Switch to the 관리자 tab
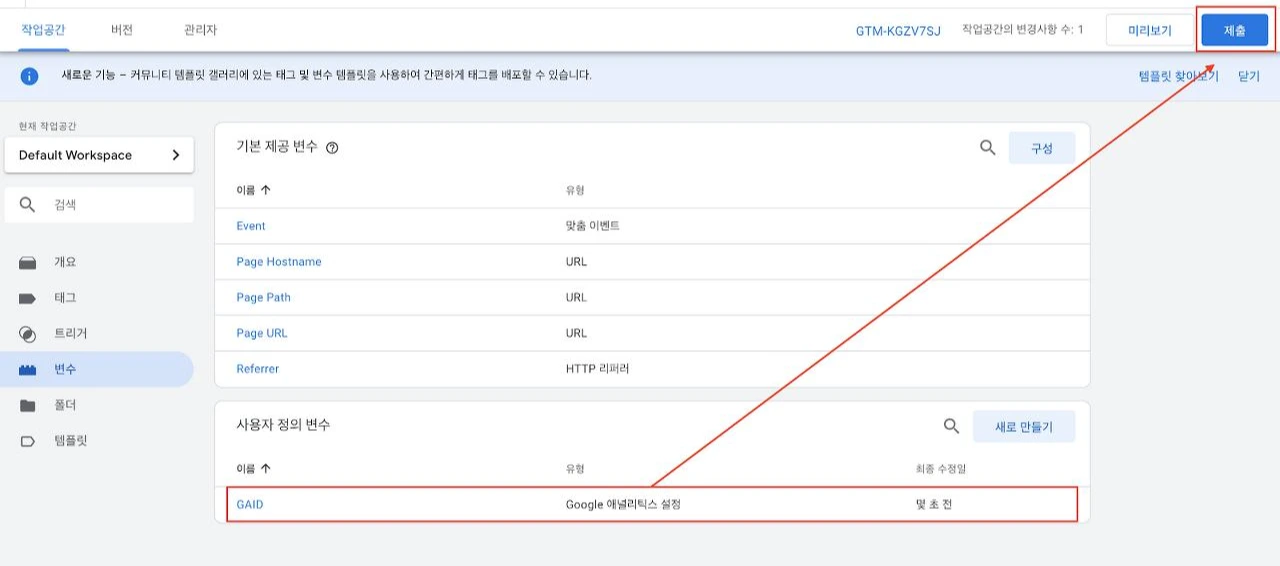Image resolution: width=1280 pixels, height=566 pixels. tap(200, 30)
